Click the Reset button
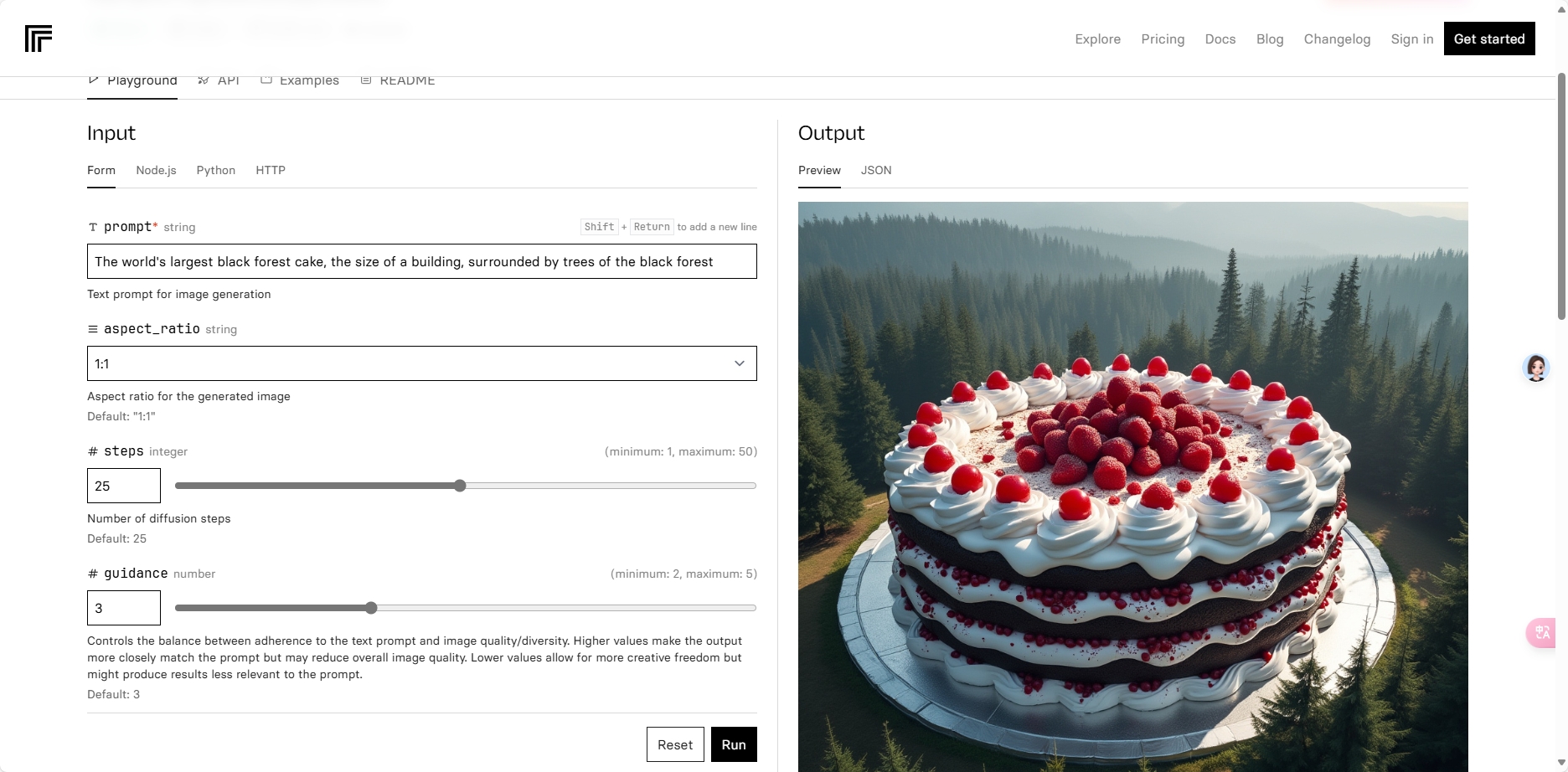Image resolution: width=1568 pixels, height=772 pixels. coord(674,744)
